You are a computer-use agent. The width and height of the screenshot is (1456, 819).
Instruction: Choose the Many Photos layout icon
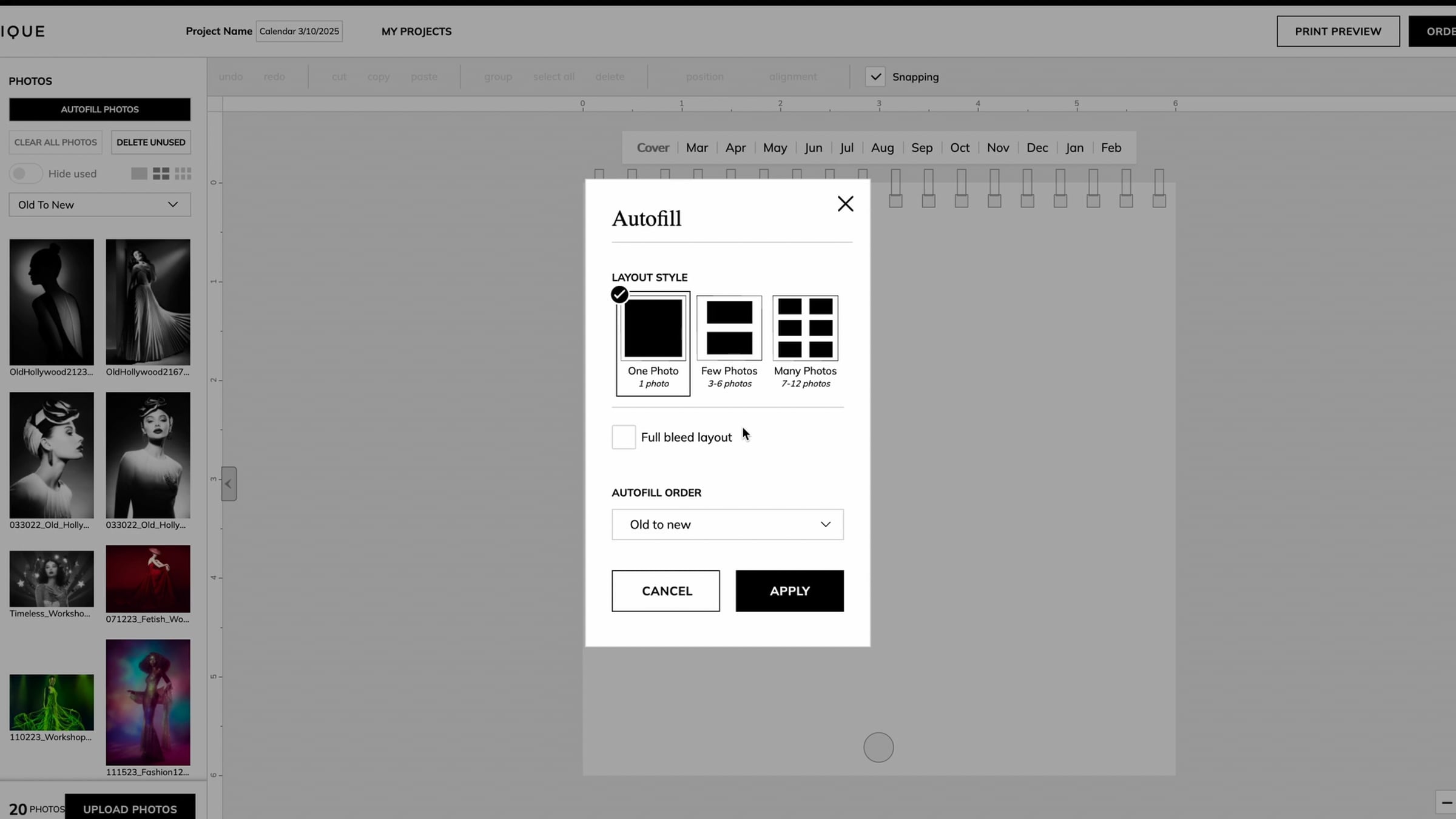pyautogui.click(x=805, y=328)
